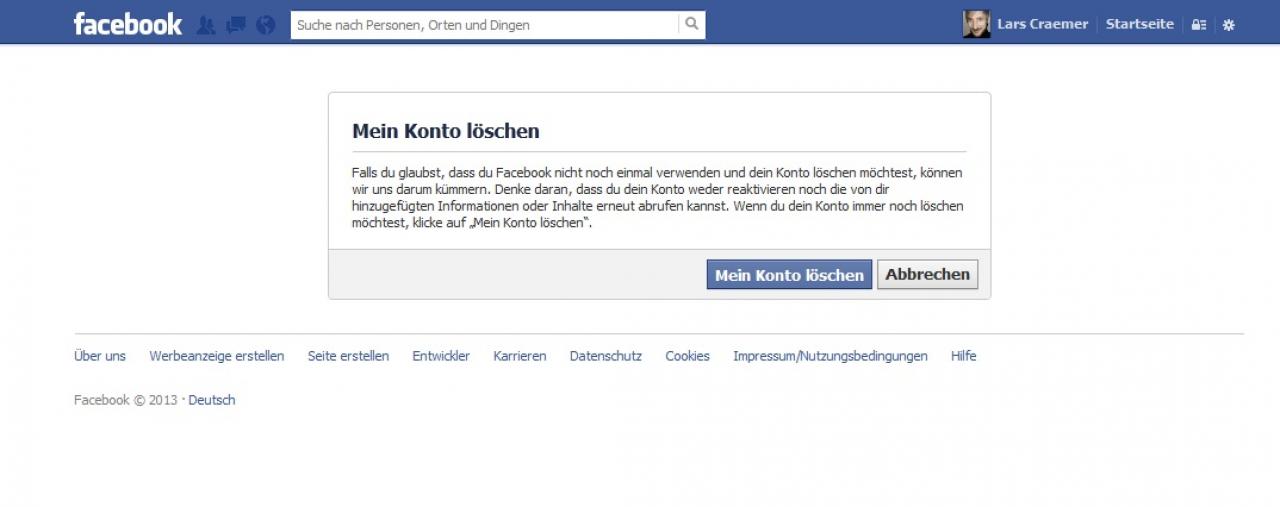1280x507 pixels.
Task: Confirm with 'Mein Konto löschen' button
Action: (789, 275)
